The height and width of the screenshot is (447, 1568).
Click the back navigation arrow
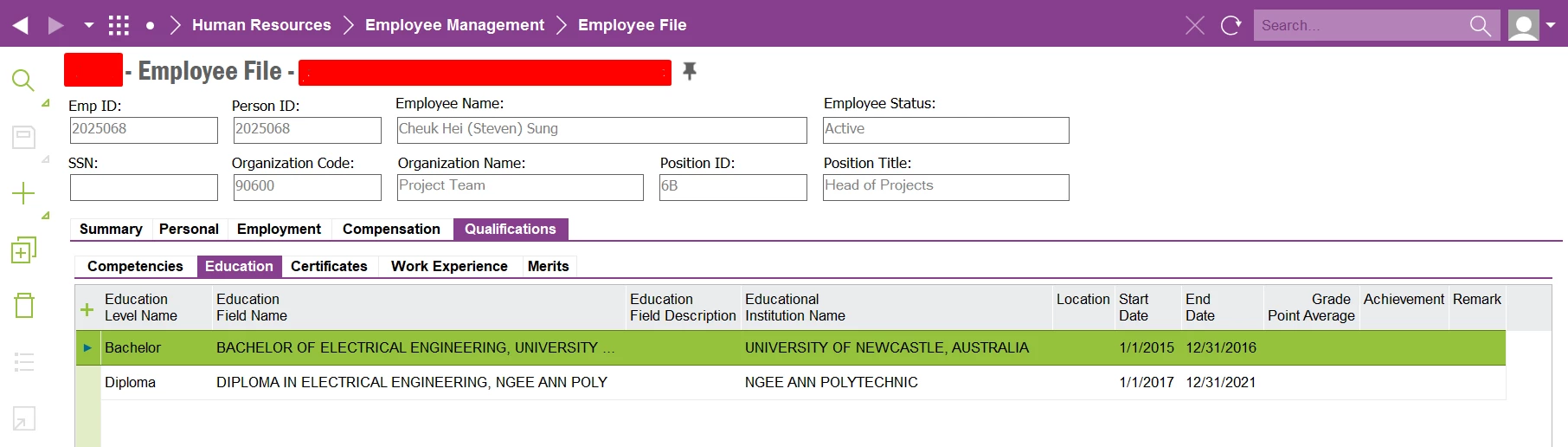[x=21, y=25]
